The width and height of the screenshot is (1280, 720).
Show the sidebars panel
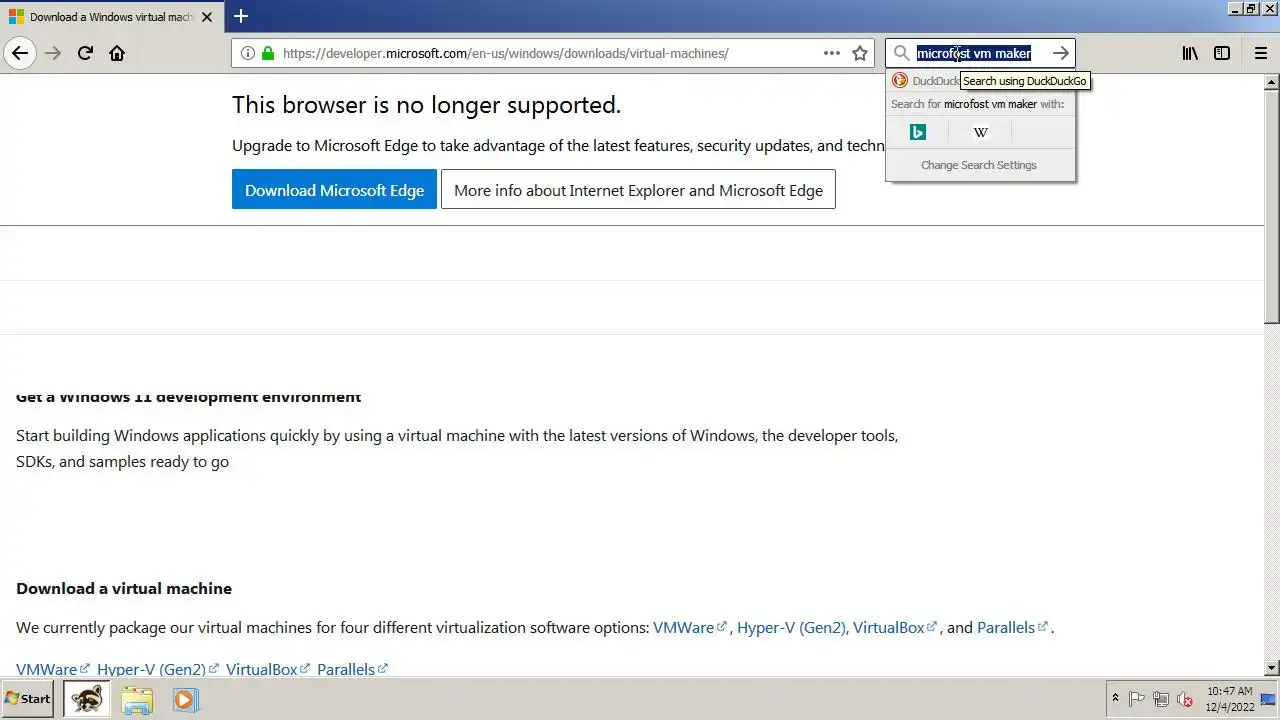pyautogui.click(x=1222, y=53)
